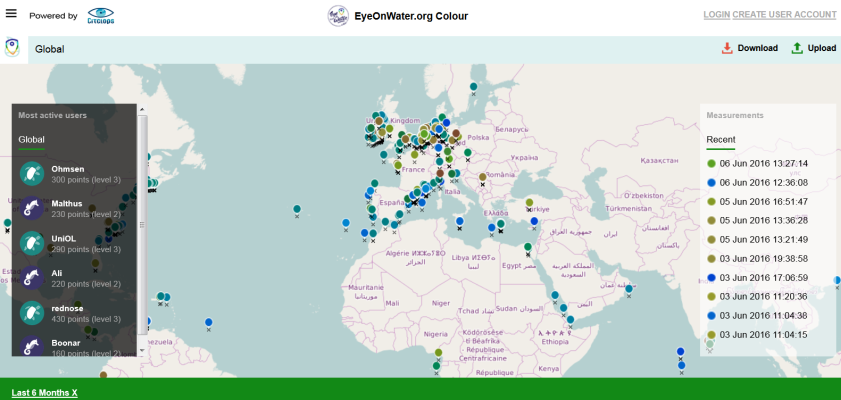Screen dimensions: 841x400
Task: Open CREATE USER ACCOUNT link
Action: [x=784, y=15]
